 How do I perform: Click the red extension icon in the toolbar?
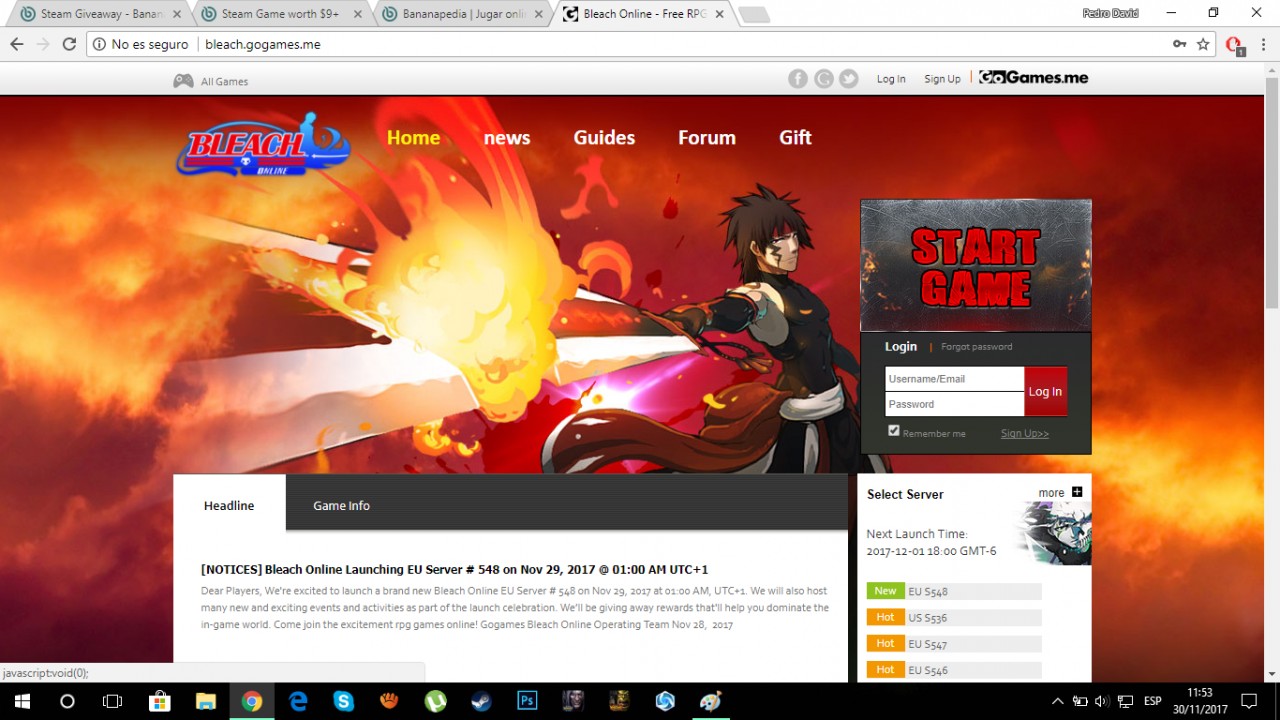(x=1234, y=45)
